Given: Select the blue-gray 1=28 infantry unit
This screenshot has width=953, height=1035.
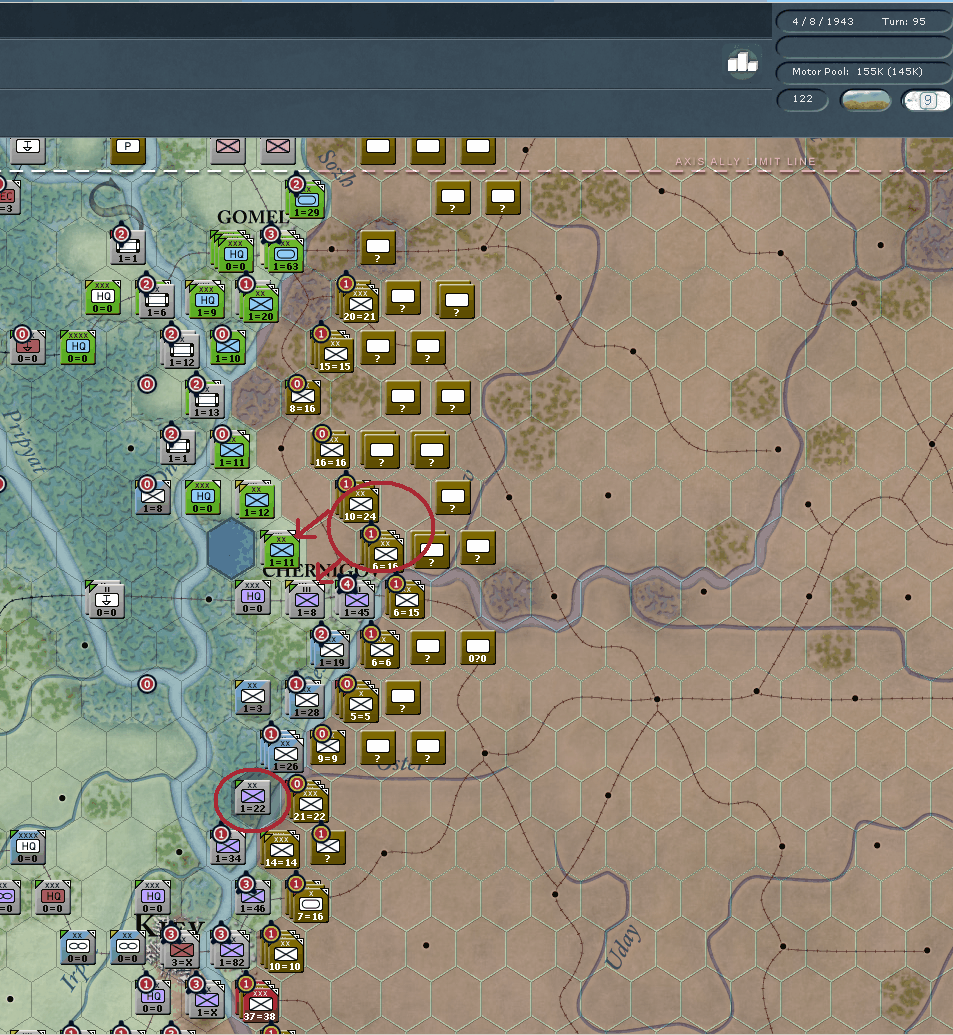Looking at the screenshot, I should [x=306, y=701].
